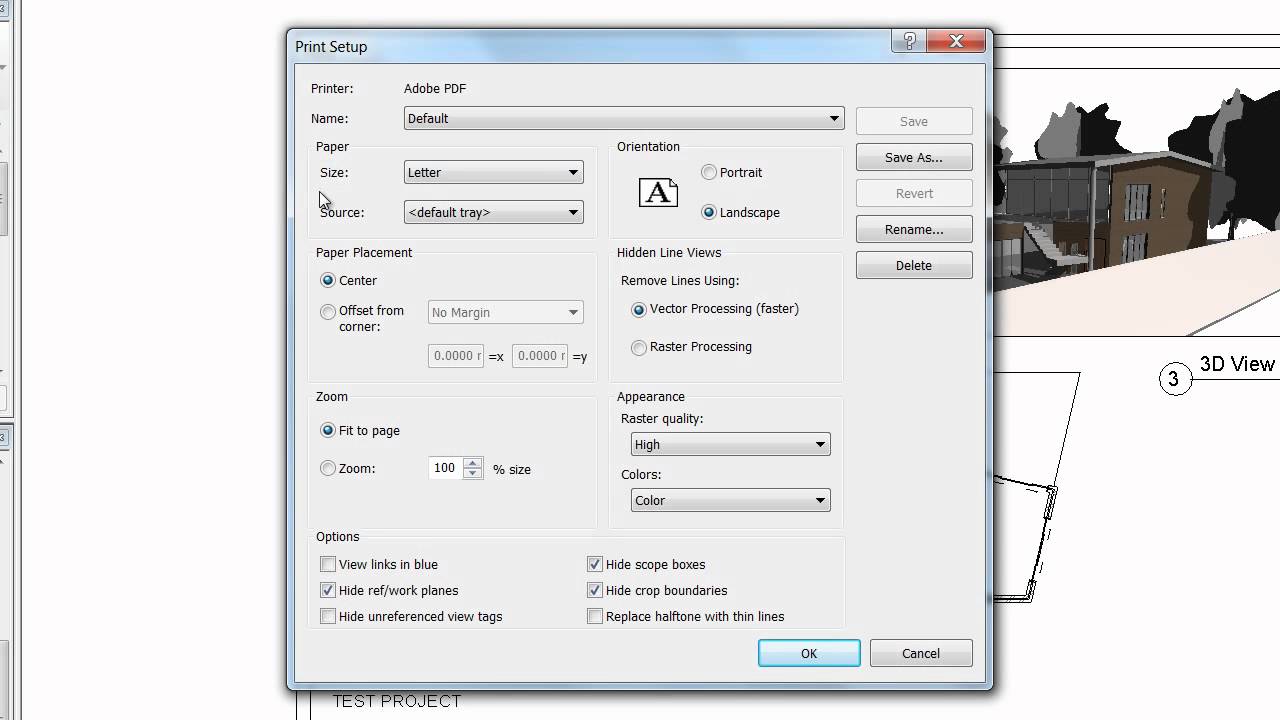The width and height of the screenshot is (1280, 720).
Task: Click the Rename... button
Action: (x=914, y=229)
